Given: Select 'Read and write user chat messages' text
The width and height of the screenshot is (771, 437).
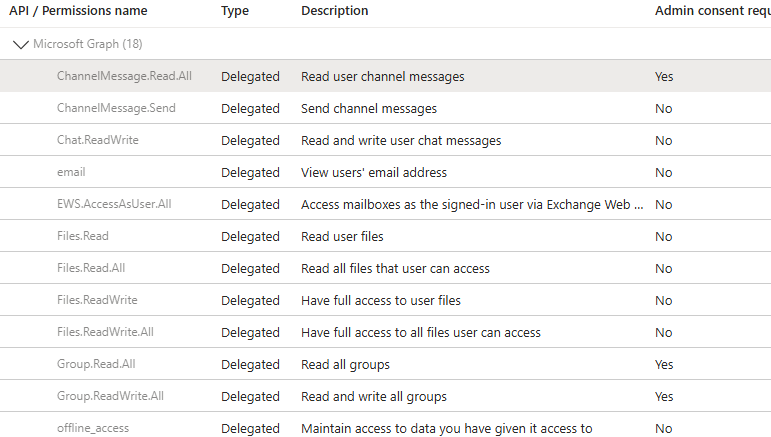Looking at the screenshot, I should (401, 141).
